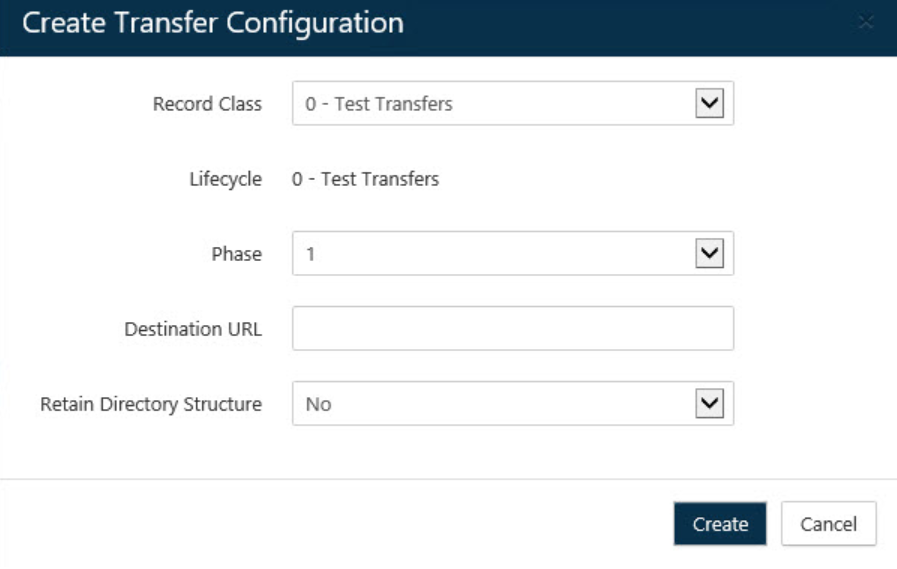Select the Lifecycle value text 0 - Test Transfers

click(x=365, y=180)
